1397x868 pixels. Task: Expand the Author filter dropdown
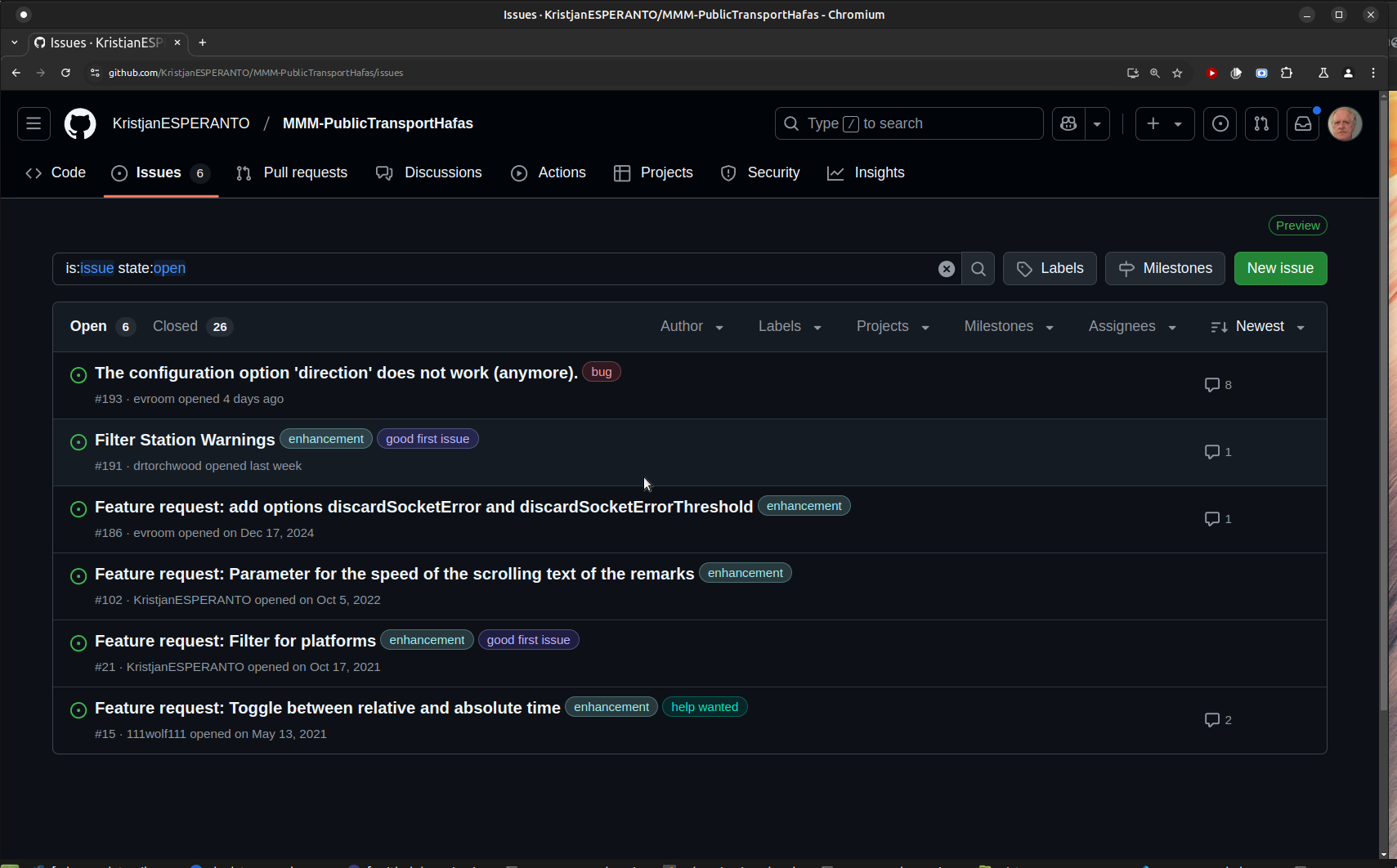pyautogui.click(x=692, y=327)
